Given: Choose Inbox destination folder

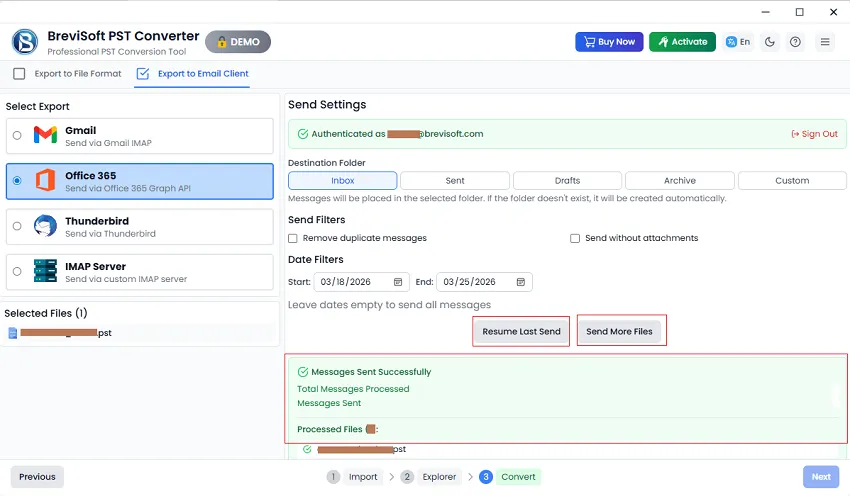Looking at the screenshot, I should 343,181.
